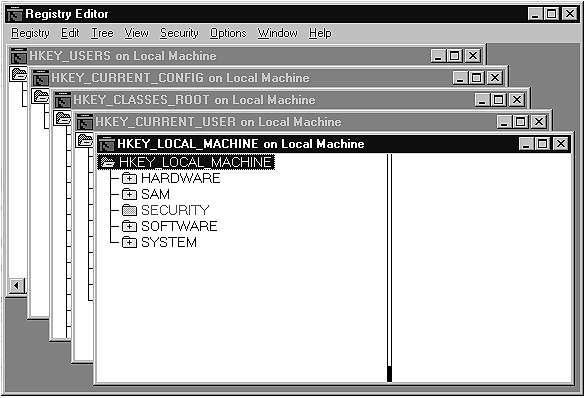Viewport: 586px width, 398px height.
Task: Click the HKEY_CURRENT_CONFIG window system menu icon
Action: (x=41, y=78)
